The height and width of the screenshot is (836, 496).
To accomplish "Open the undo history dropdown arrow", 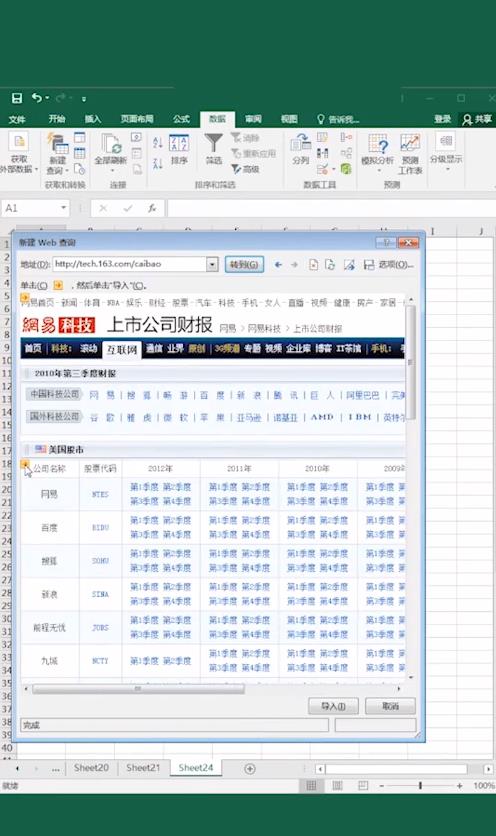I will point(47,98).
